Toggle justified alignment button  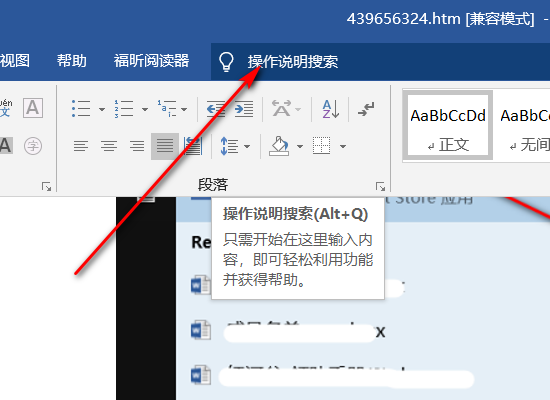tap(165, 146)
